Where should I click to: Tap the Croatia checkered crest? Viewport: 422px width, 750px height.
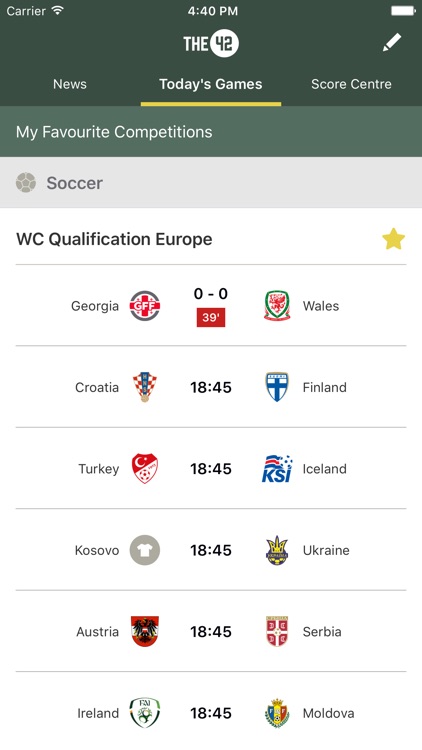coord(145,387)
